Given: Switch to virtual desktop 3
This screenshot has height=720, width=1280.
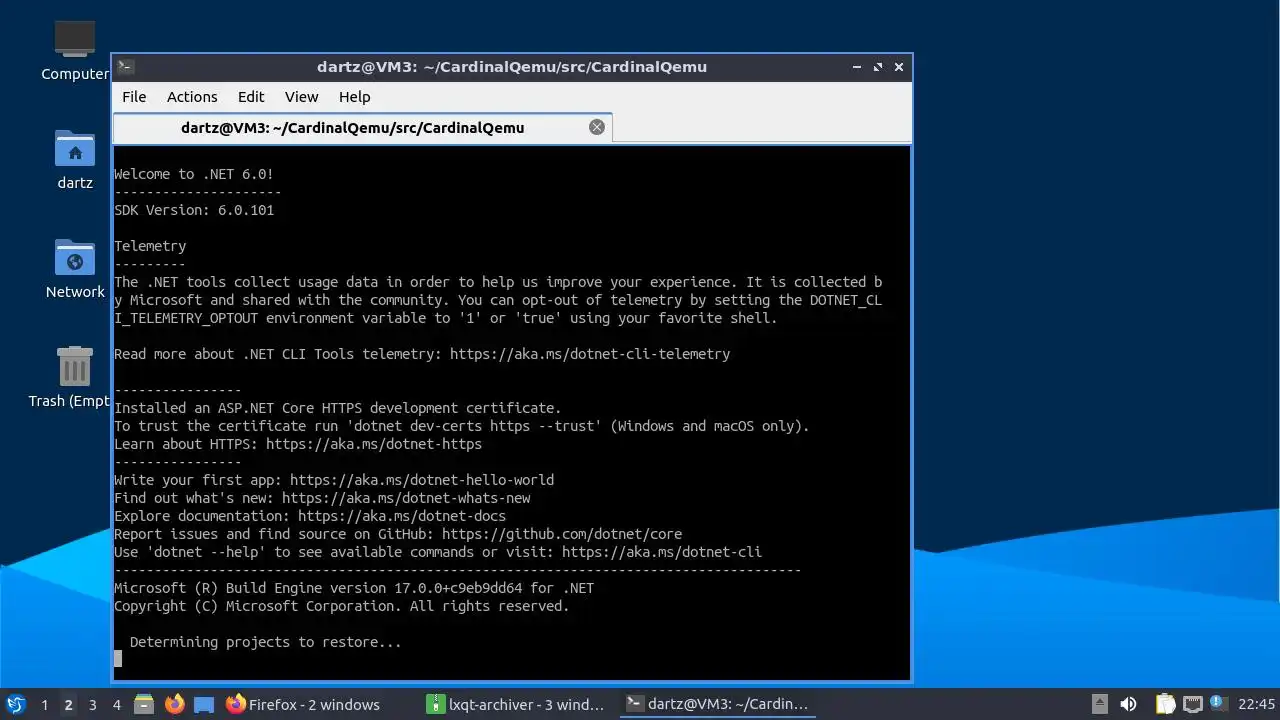Looking at the screenshot, I should point(92,704).
